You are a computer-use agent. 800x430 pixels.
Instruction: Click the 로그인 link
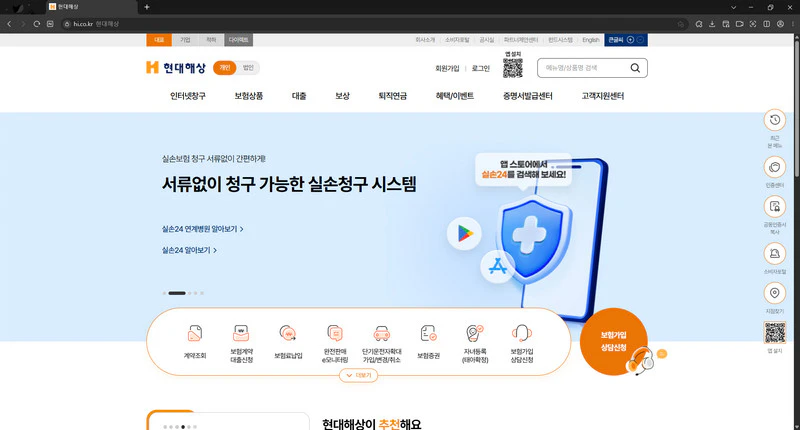481,68
